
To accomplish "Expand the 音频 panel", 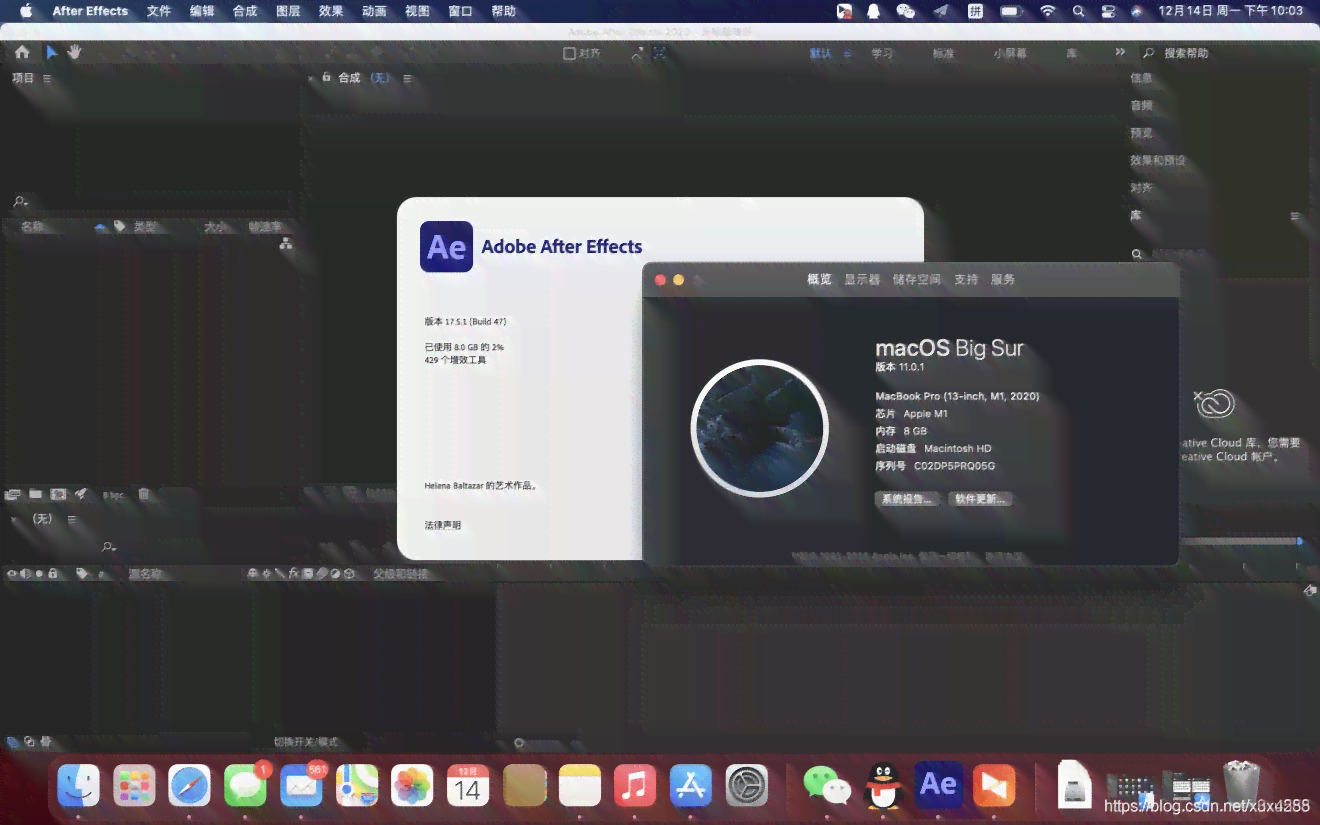I will [x=1141, y=105].
